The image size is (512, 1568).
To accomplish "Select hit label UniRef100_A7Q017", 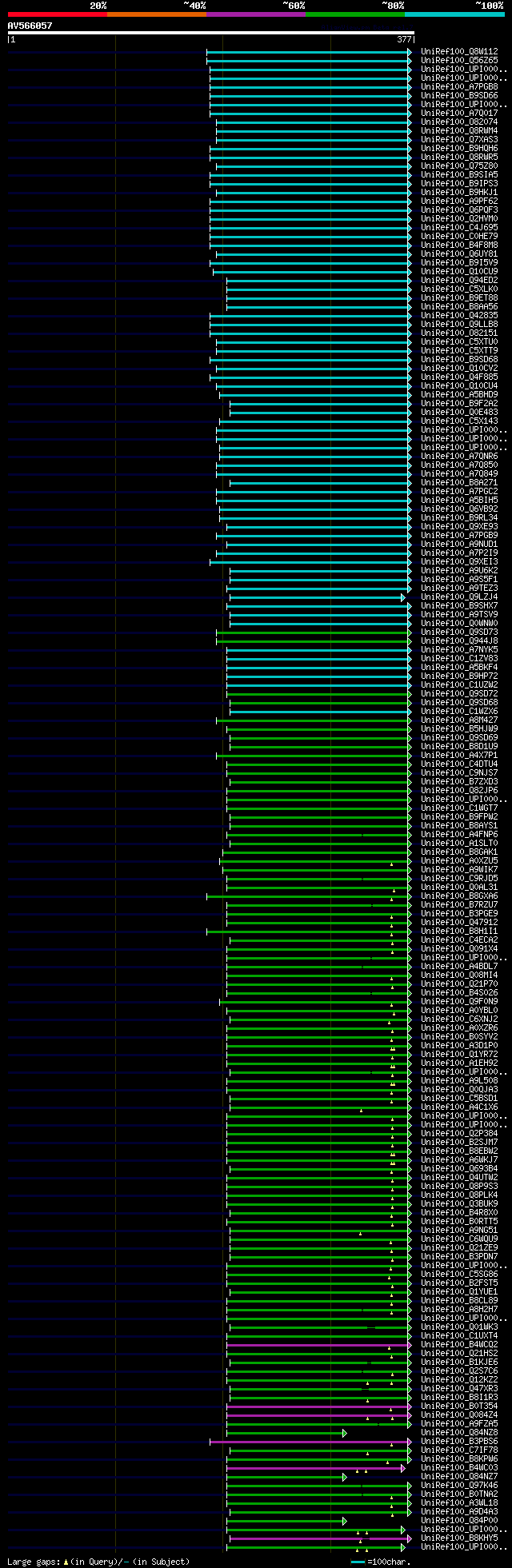I will click(x=459, y=114).
